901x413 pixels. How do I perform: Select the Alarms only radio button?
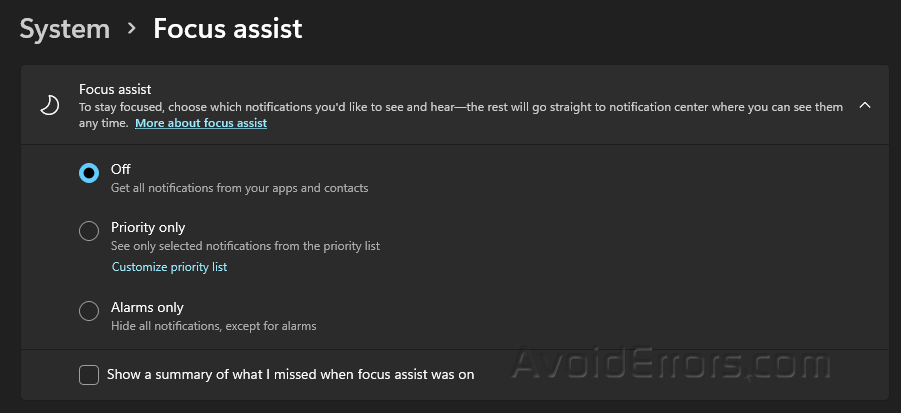pyautogui.click(x=89, y=311)
